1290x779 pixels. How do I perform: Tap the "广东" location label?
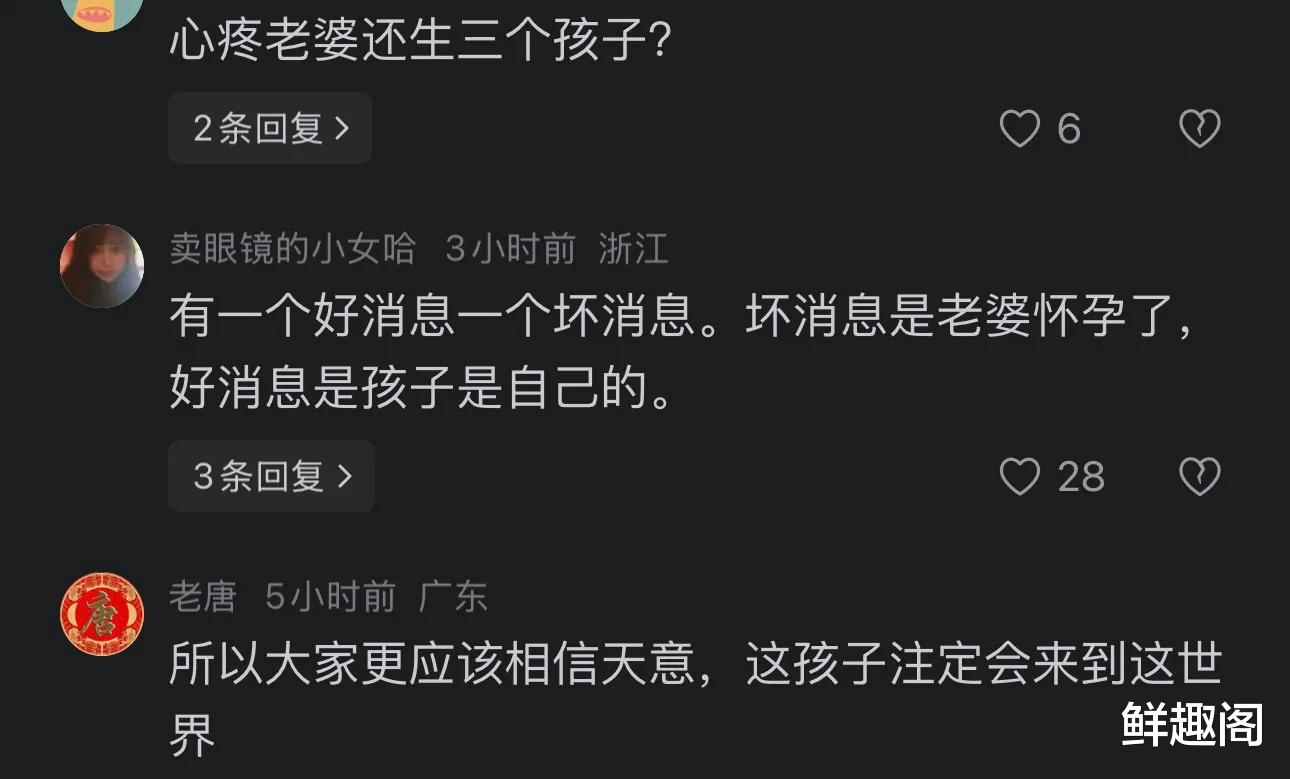tap(453, 597)
